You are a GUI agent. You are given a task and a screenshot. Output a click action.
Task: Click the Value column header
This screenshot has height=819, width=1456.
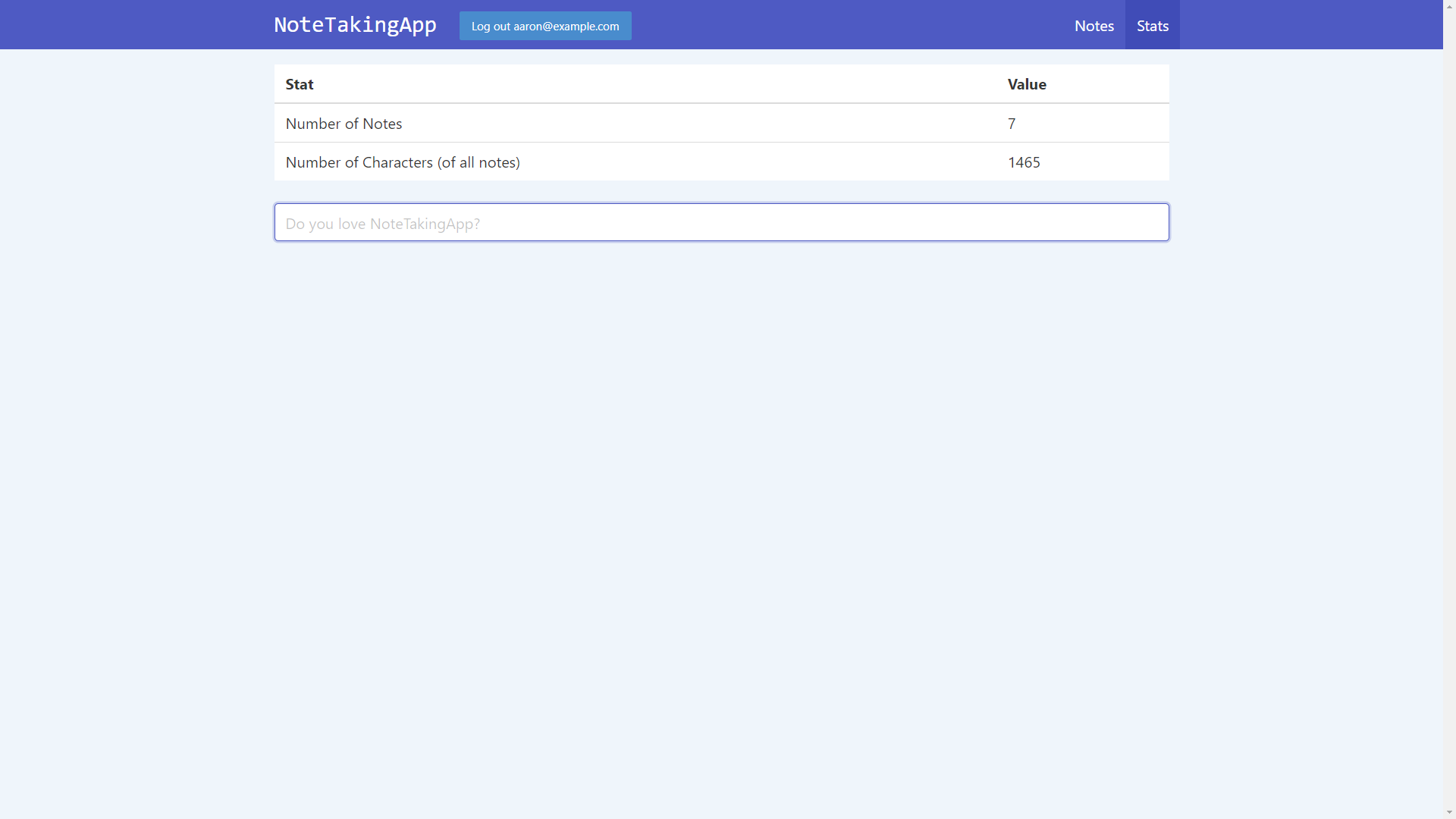pyautogui.click(x=1027, y=84)
